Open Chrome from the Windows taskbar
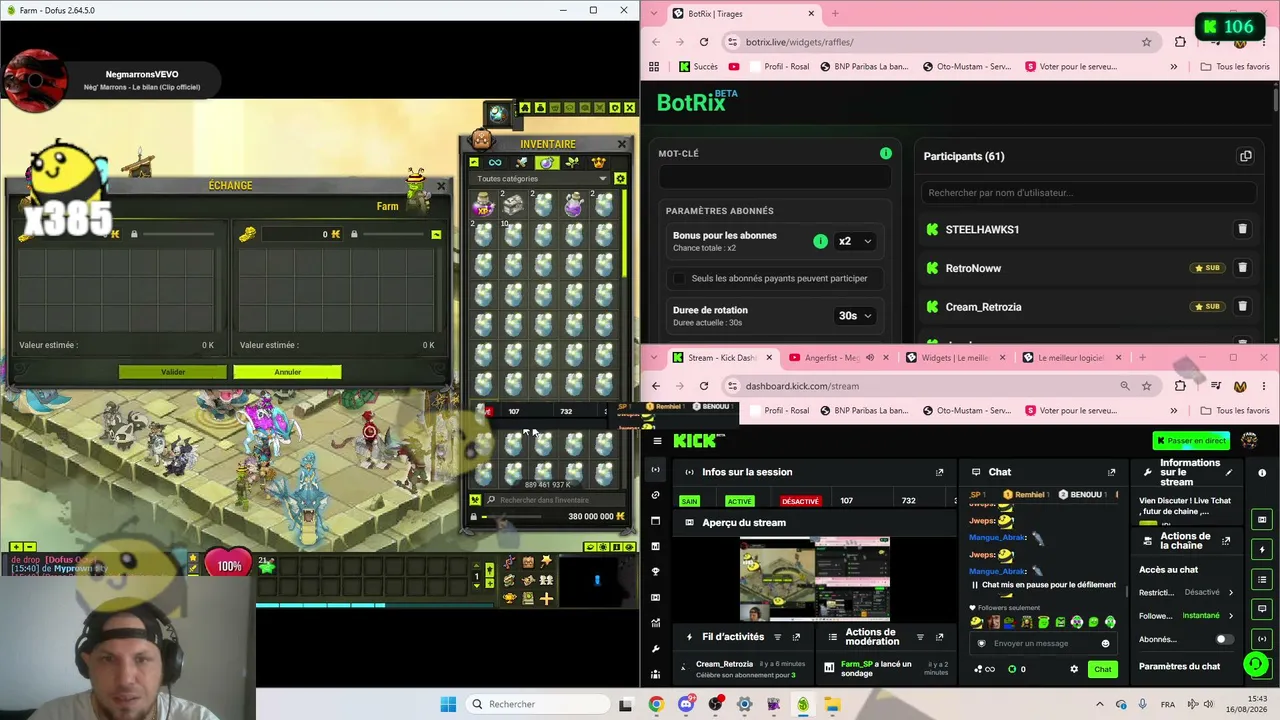Viewport: 1280px width, 720px height. click(x=656, y=704)
